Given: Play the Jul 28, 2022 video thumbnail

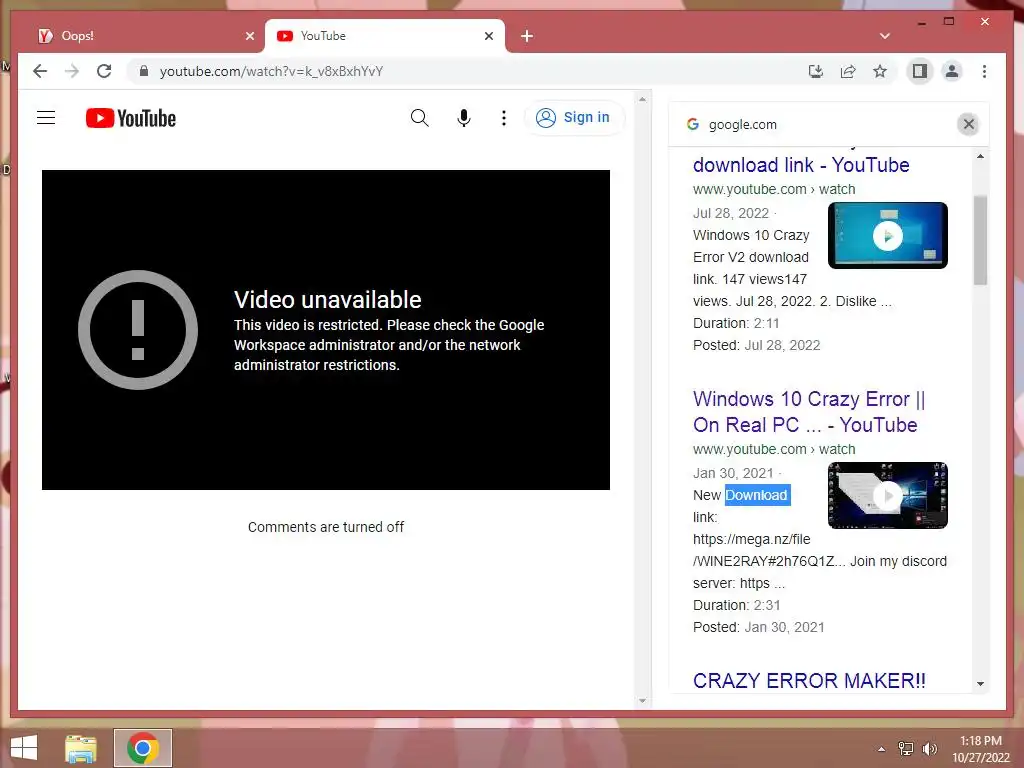Looking at the screenshot, I should coord(888,236).
